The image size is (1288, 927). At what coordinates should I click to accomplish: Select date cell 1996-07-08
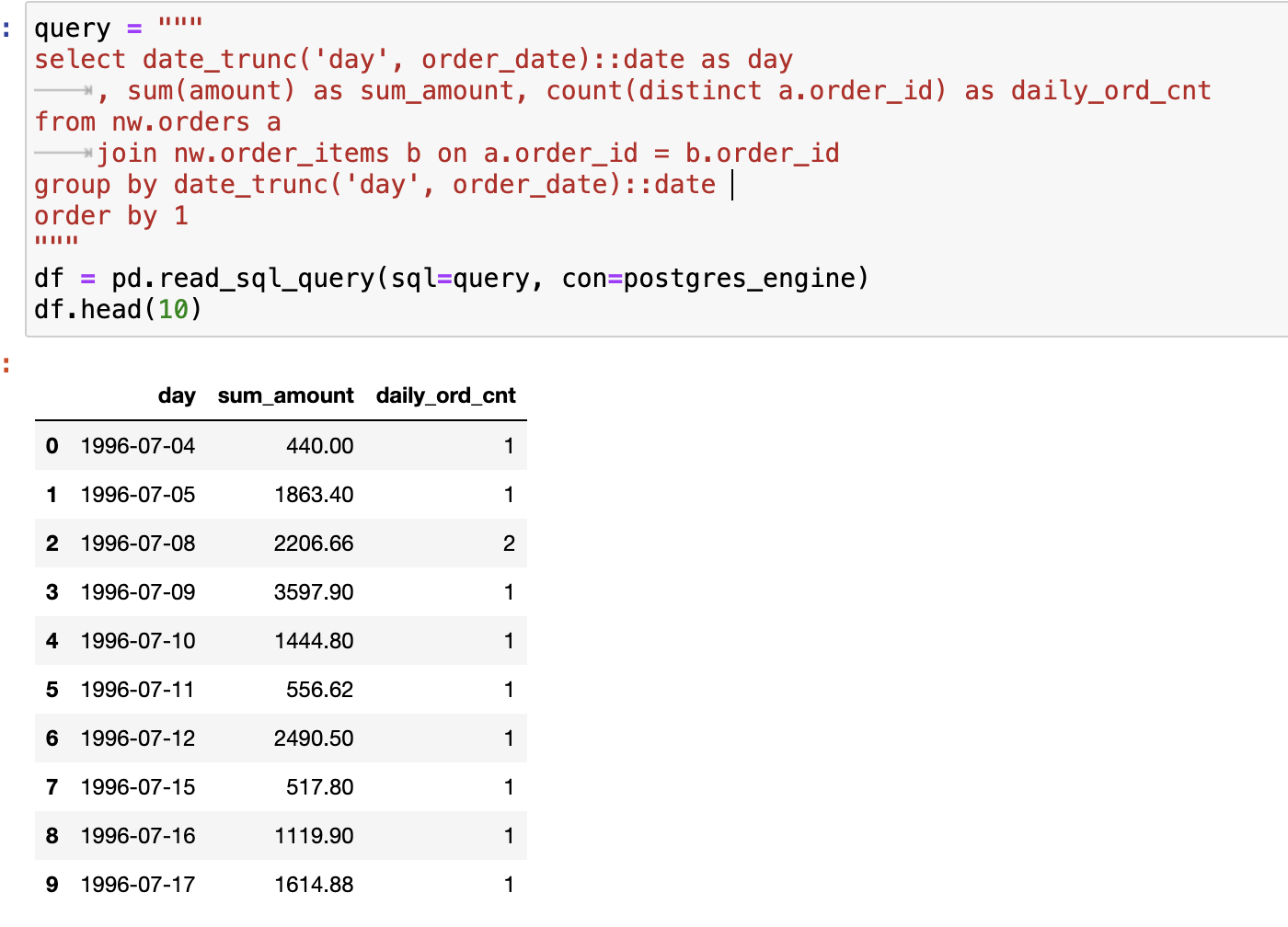pos(138,544)
